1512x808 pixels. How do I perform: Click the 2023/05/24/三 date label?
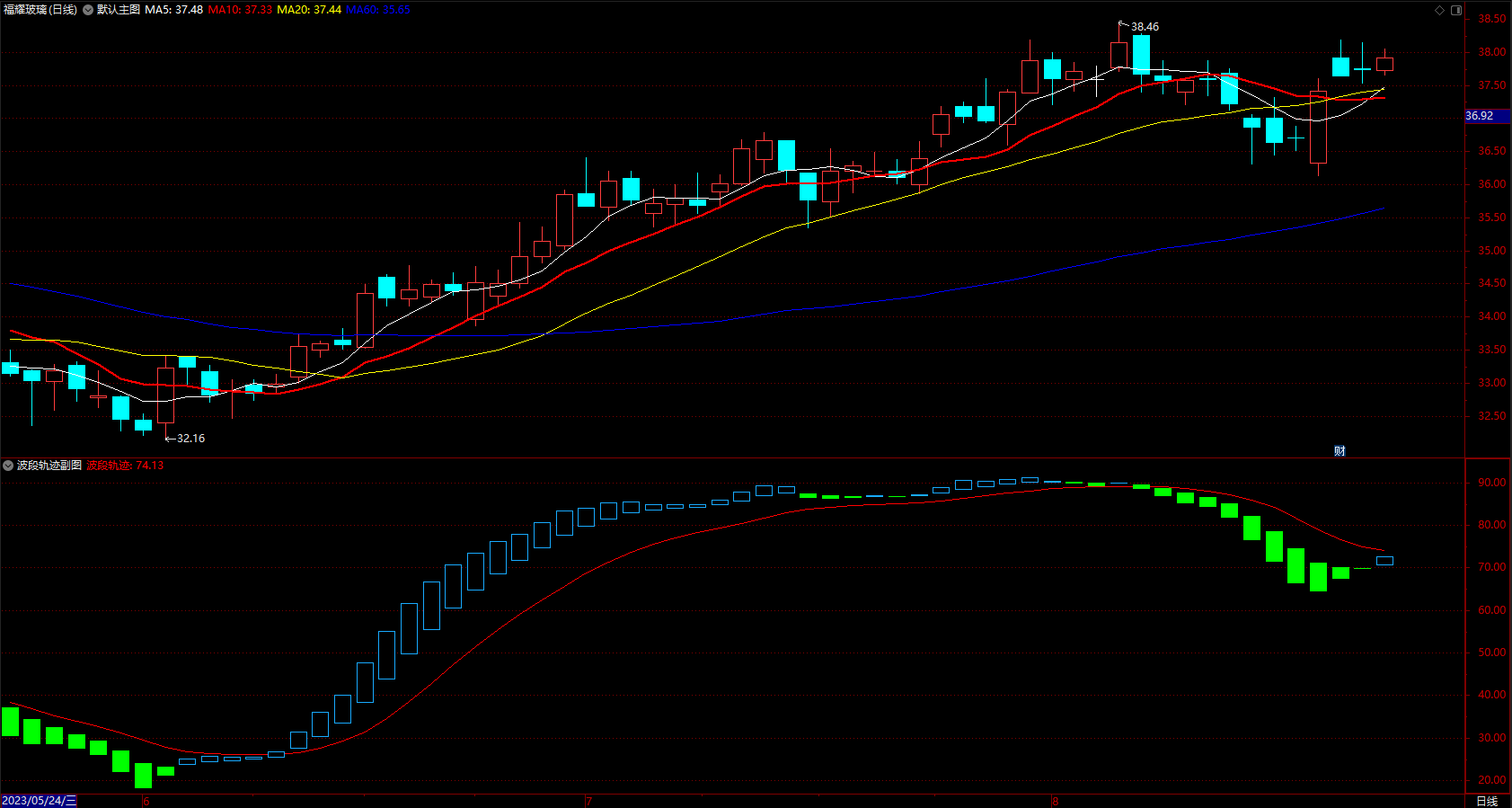point(40,801)
